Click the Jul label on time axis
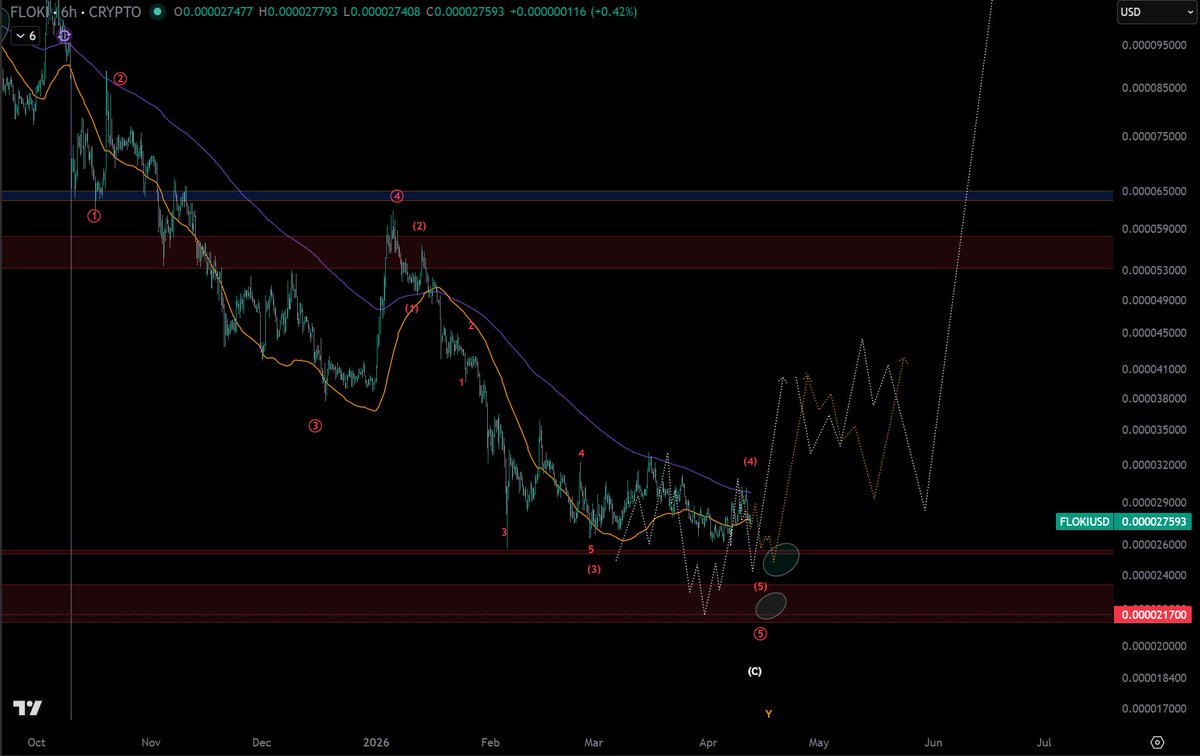 click(1044, 743)
